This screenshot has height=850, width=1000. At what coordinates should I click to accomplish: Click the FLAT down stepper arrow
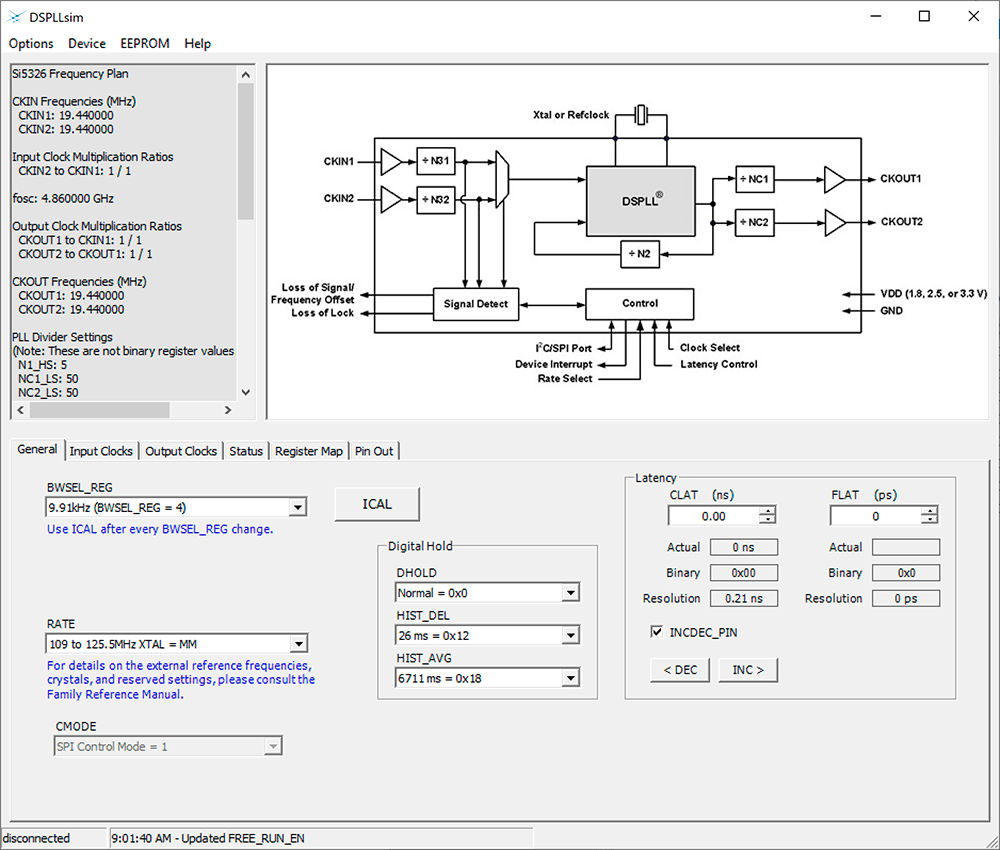(x=928, y=519)
